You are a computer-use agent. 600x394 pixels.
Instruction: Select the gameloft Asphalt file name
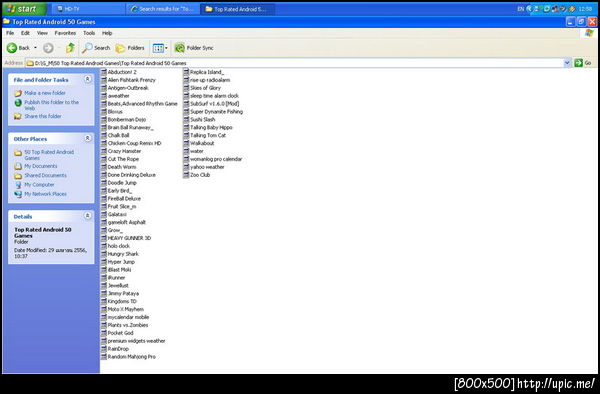(x=127, y=222)
